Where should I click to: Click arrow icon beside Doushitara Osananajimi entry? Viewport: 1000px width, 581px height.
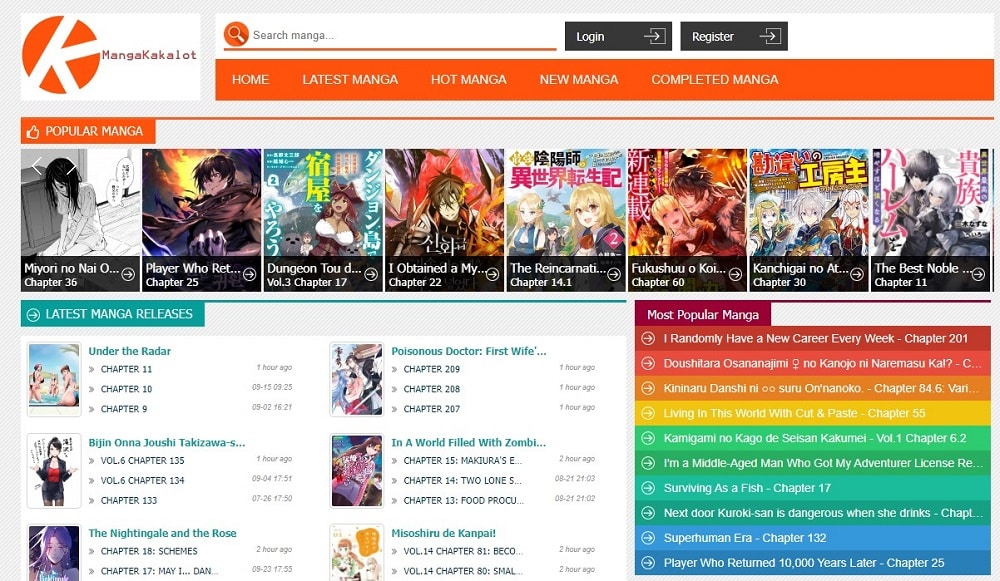click(648, 364)
